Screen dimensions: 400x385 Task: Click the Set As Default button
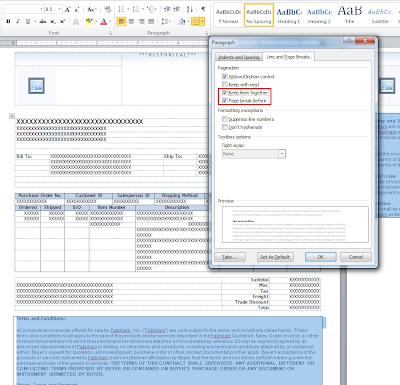275,257
